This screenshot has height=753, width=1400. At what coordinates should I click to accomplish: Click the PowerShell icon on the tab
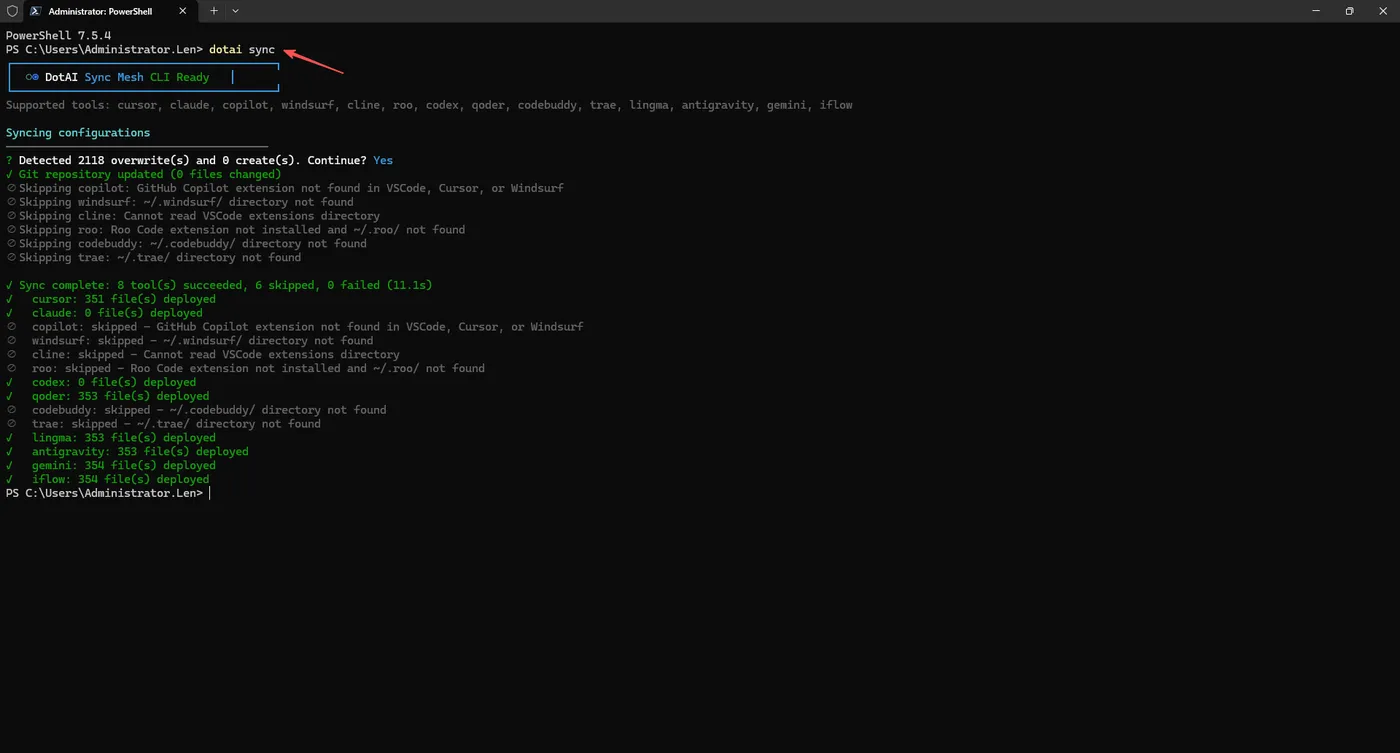tap(35, 11)
